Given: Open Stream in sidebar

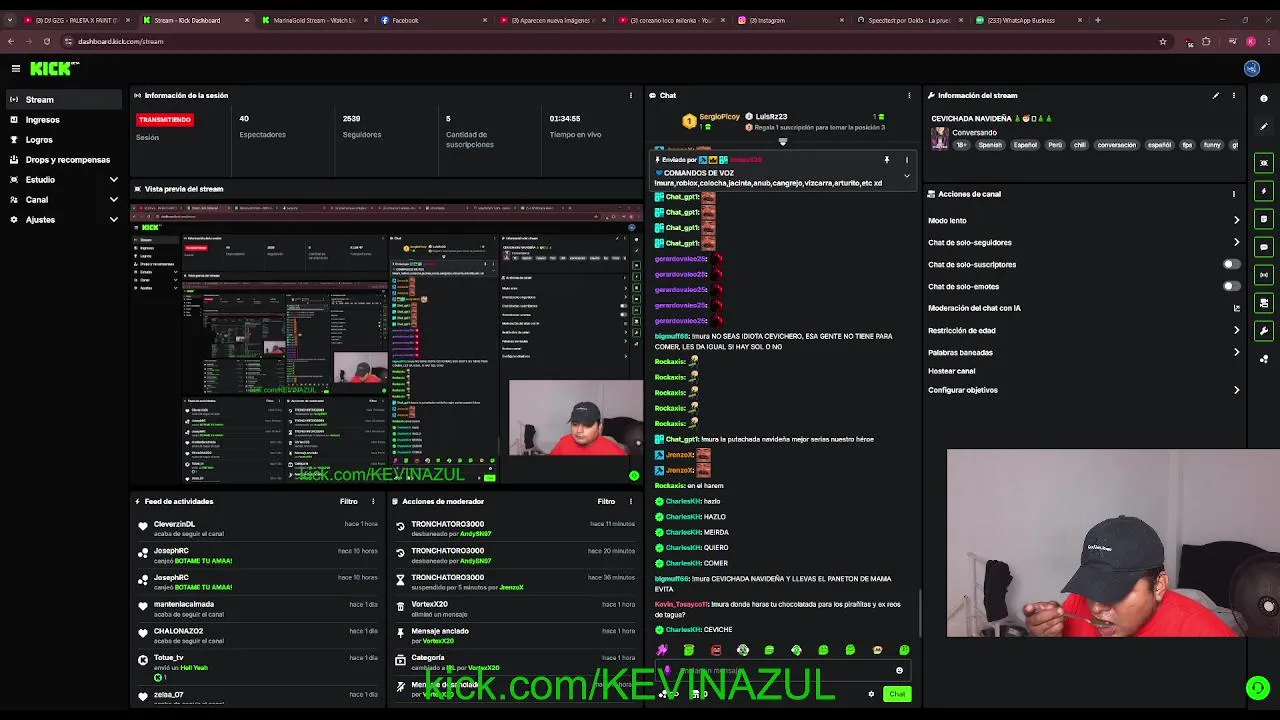Looking at the screenshot, I should [x=64, y=99].
